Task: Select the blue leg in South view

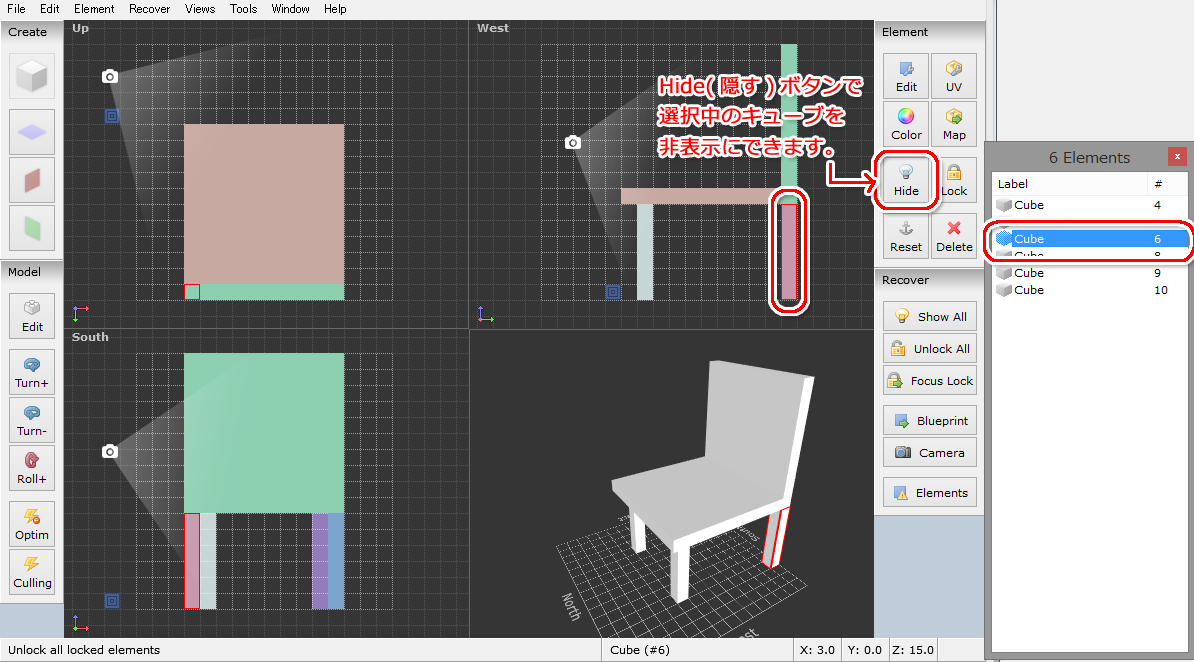Action: (x=336, y=561)
